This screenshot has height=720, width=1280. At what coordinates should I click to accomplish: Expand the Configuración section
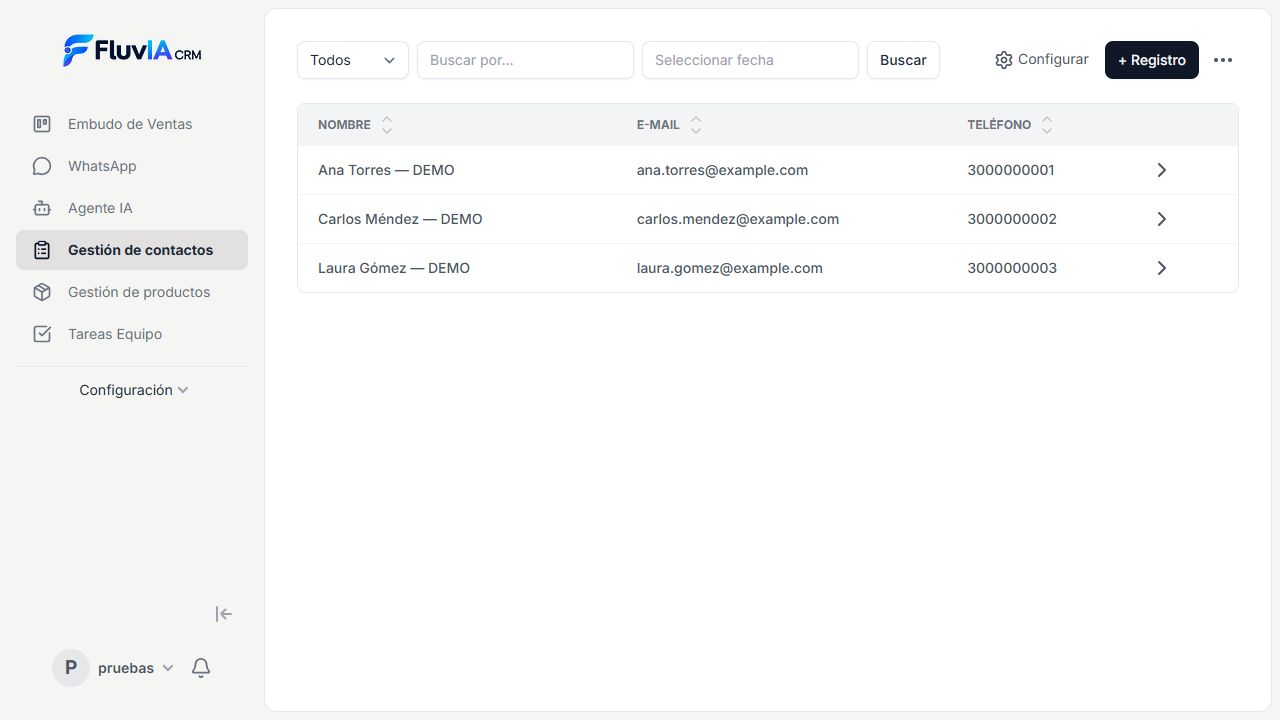133,390
